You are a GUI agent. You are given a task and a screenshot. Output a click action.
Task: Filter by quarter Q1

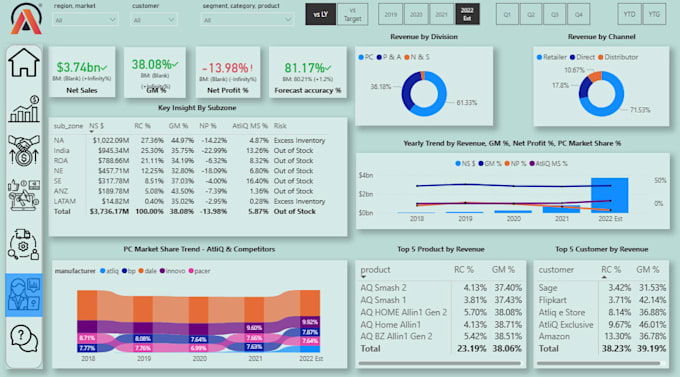point(507,14)
